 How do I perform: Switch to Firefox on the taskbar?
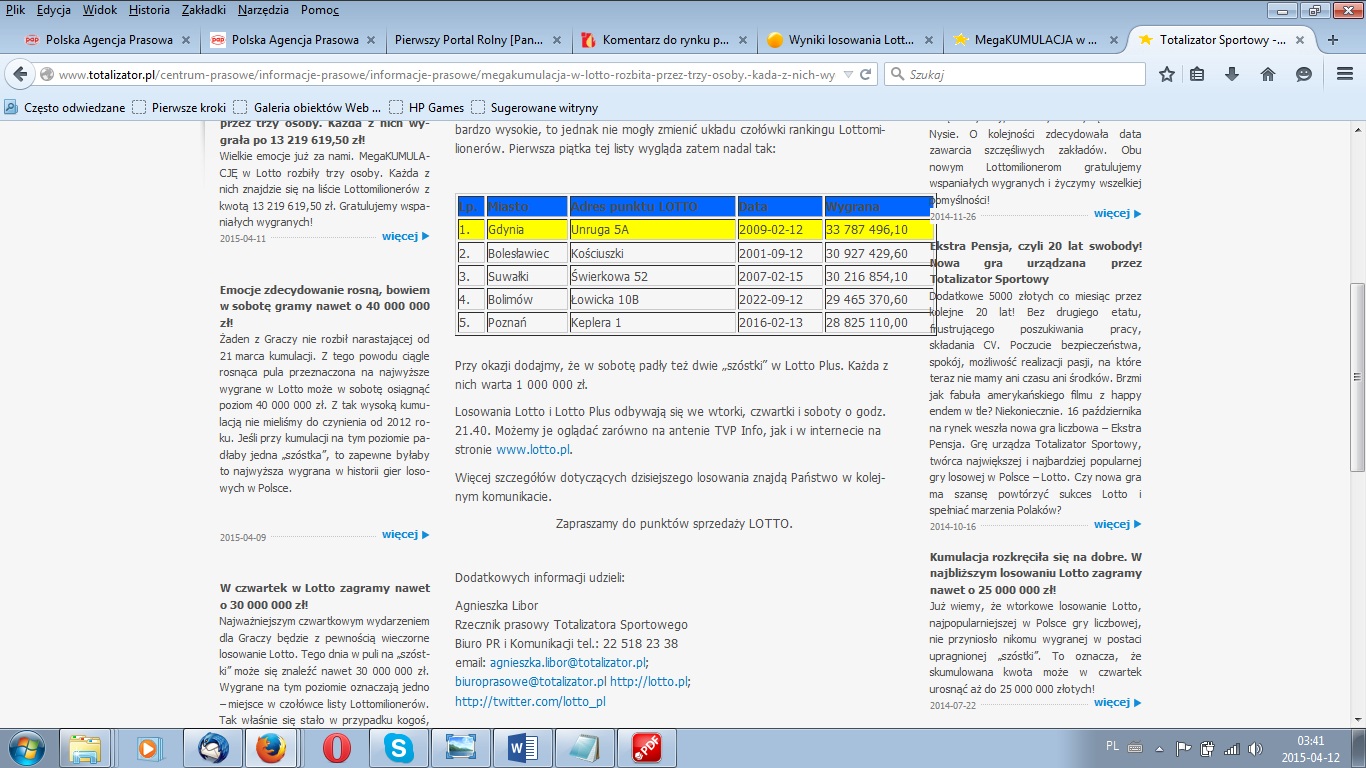coord(273,748)
